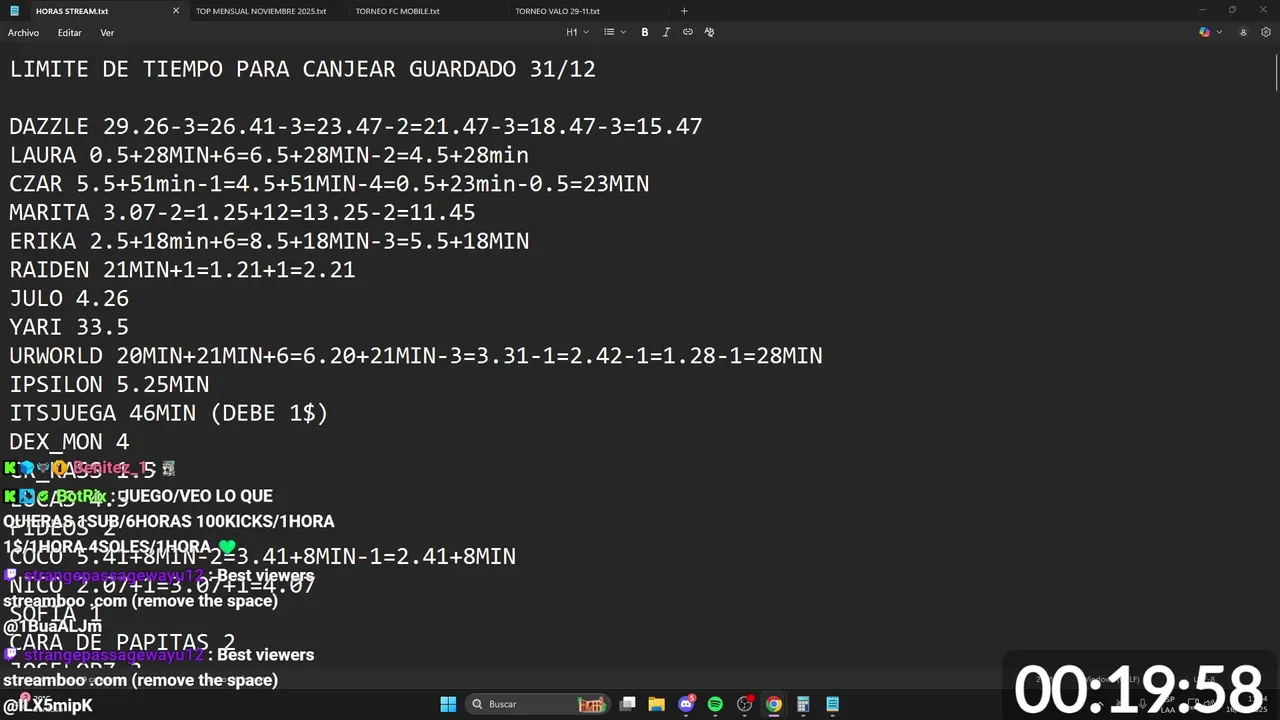The height and width of the screenshot is (720, 1280).
Task: Insert a link with the link icon
Action: point(688,32)
